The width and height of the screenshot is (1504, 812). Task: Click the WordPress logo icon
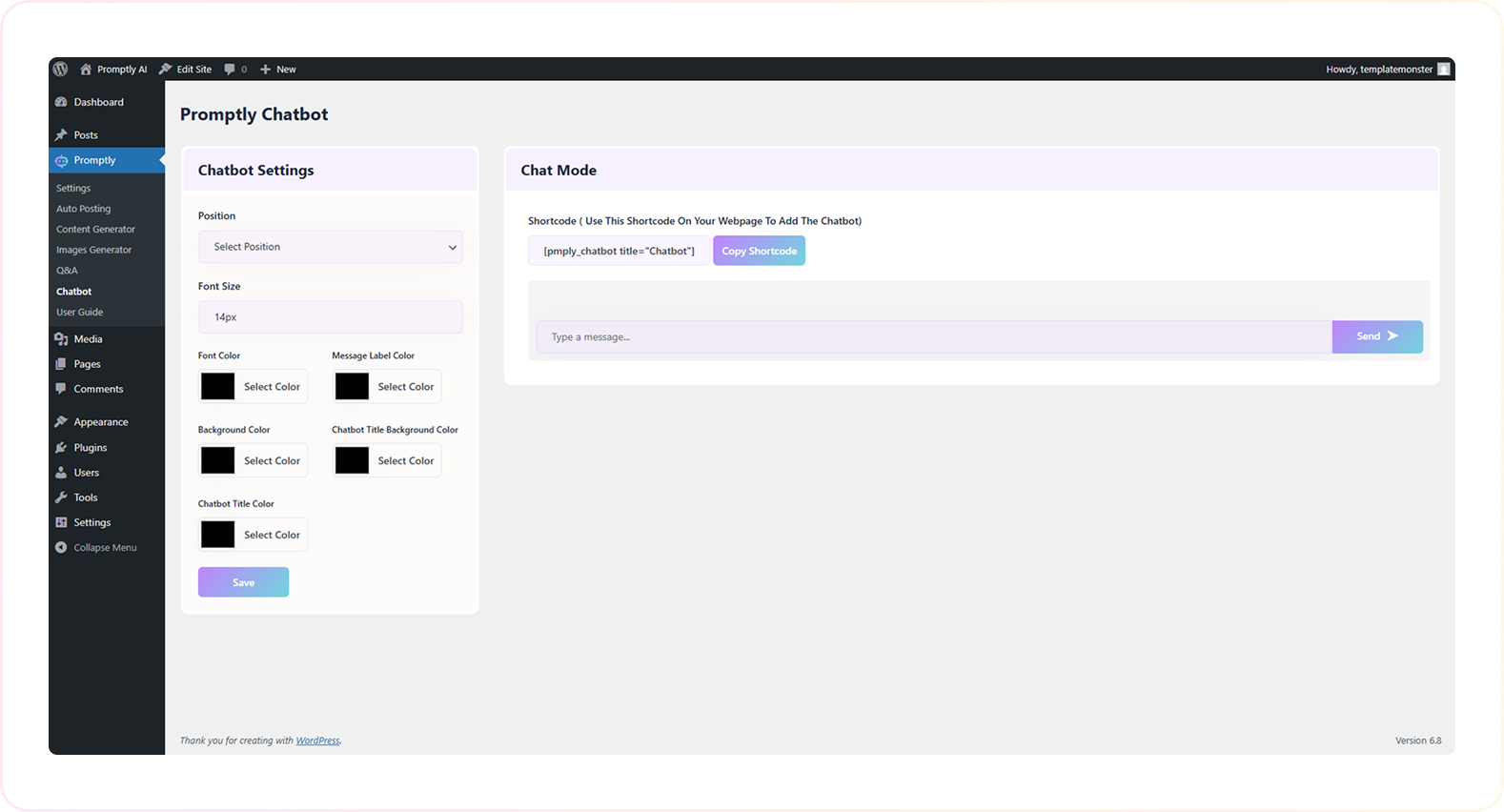(61, 70)
